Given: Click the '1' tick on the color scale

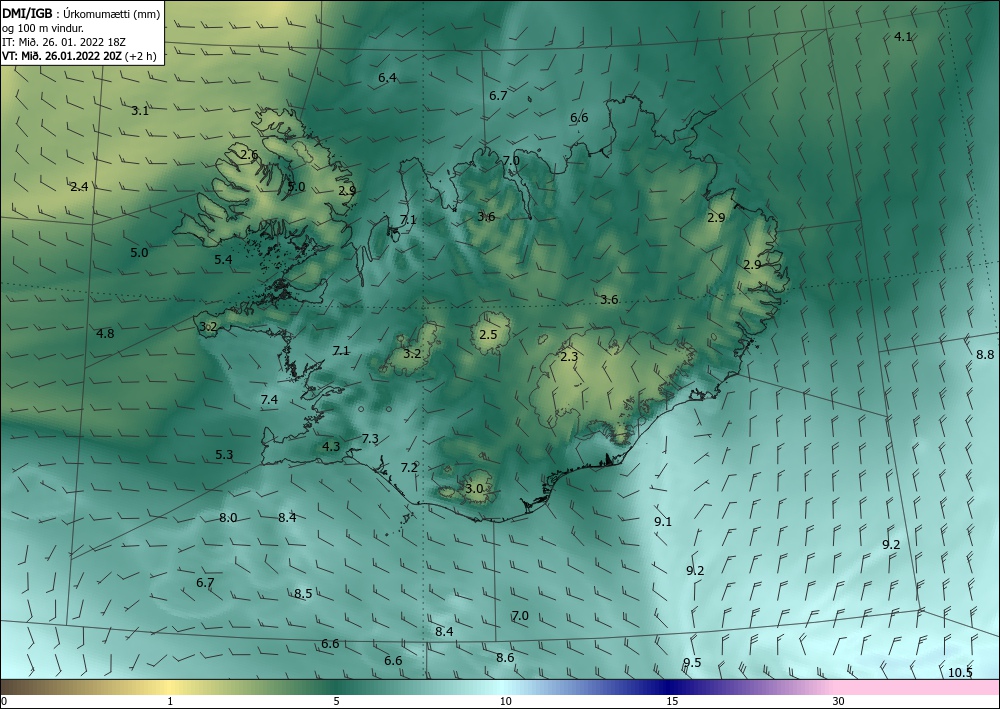Looking at the screenshot, I should (x=170, y=701).
